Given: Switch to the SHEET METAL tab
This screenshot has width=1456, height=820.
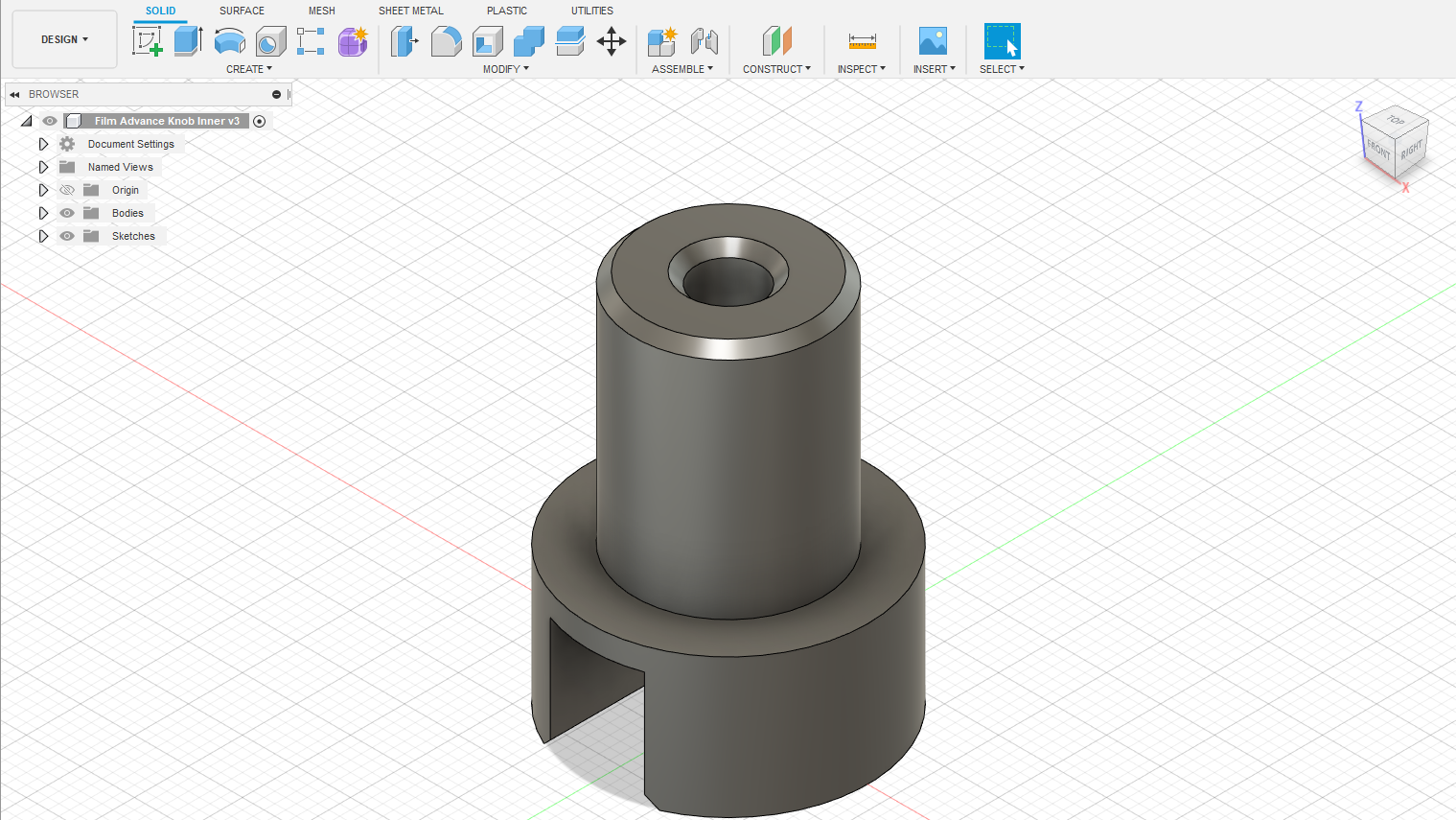Looking at the screenshot, I should 411,11.
